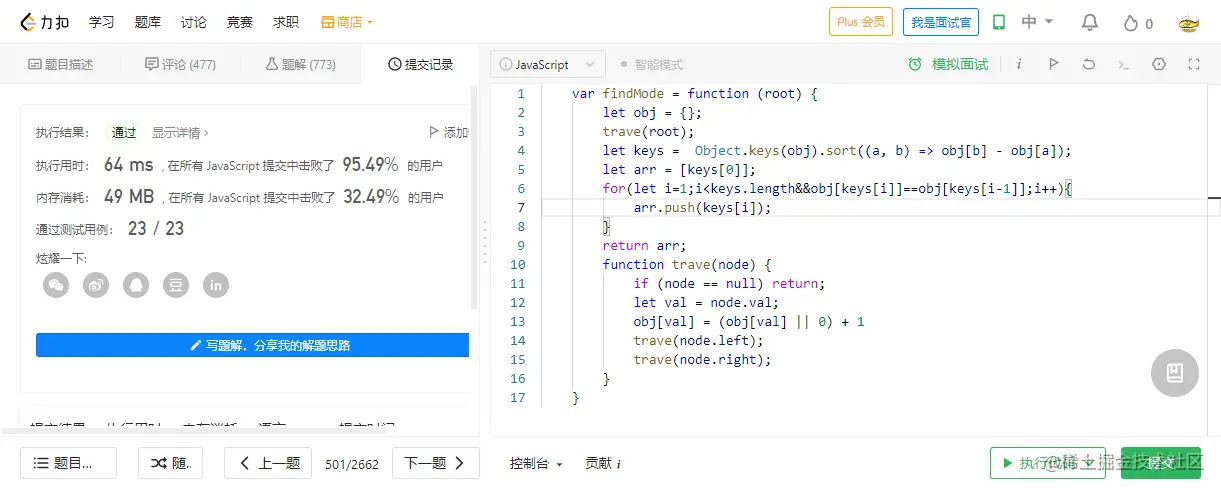
Task: Click the 随机 shuffle problem button
Action: (x=170, y=463)
